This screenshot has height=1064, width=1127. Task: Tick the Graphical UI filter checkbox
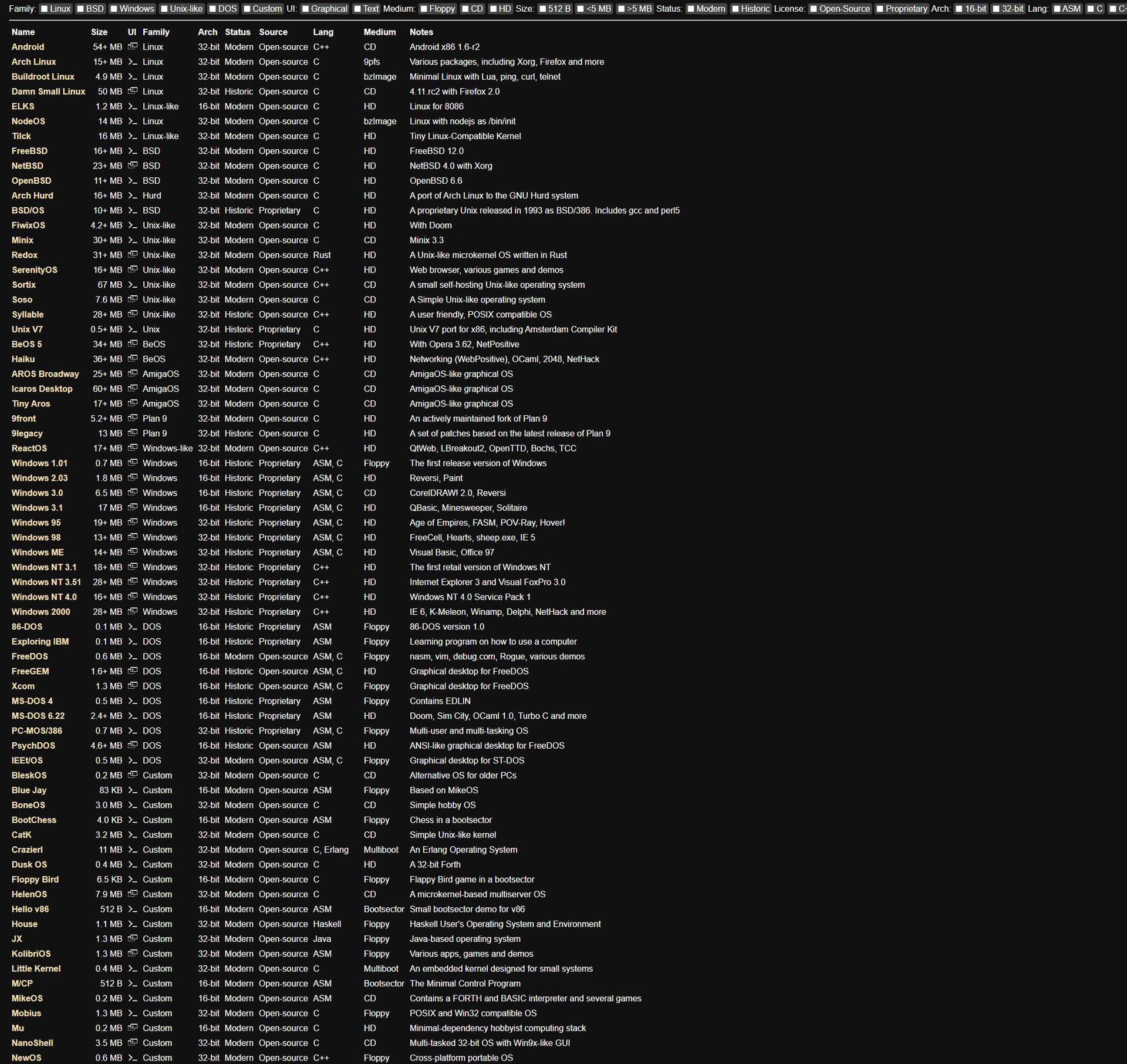coord(305,9)
